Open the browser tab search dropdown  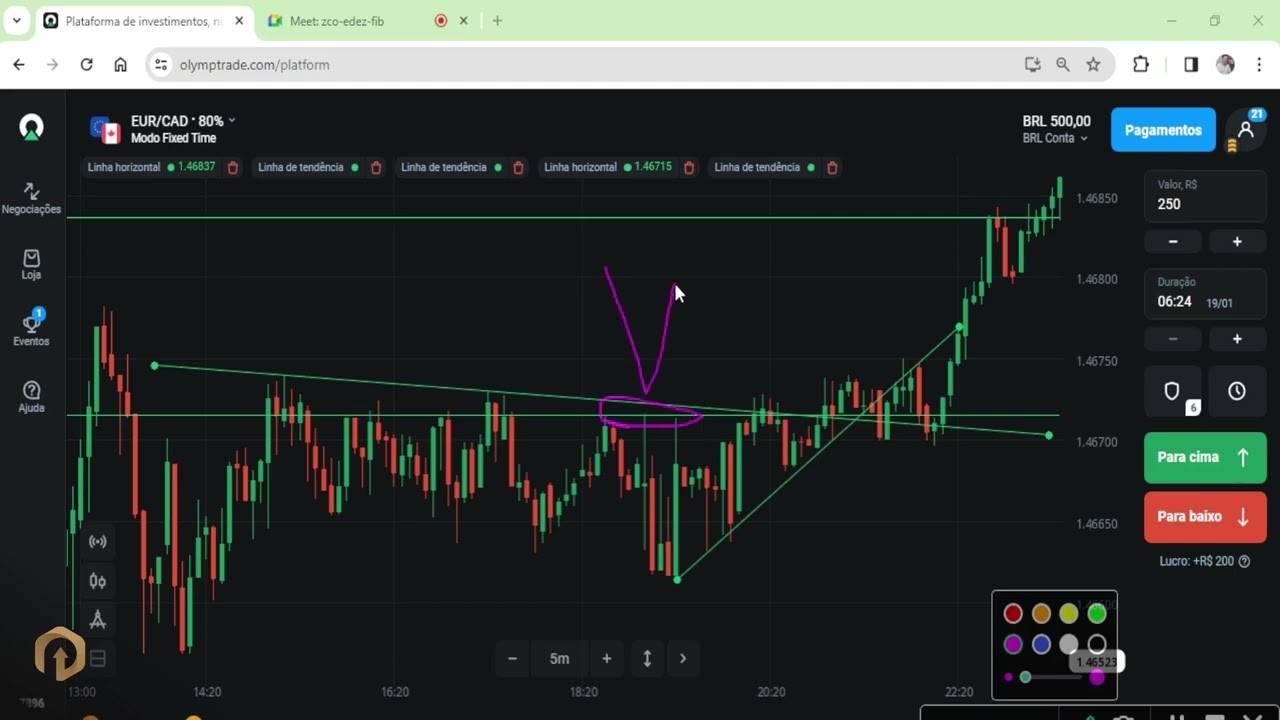coord(17,20)
